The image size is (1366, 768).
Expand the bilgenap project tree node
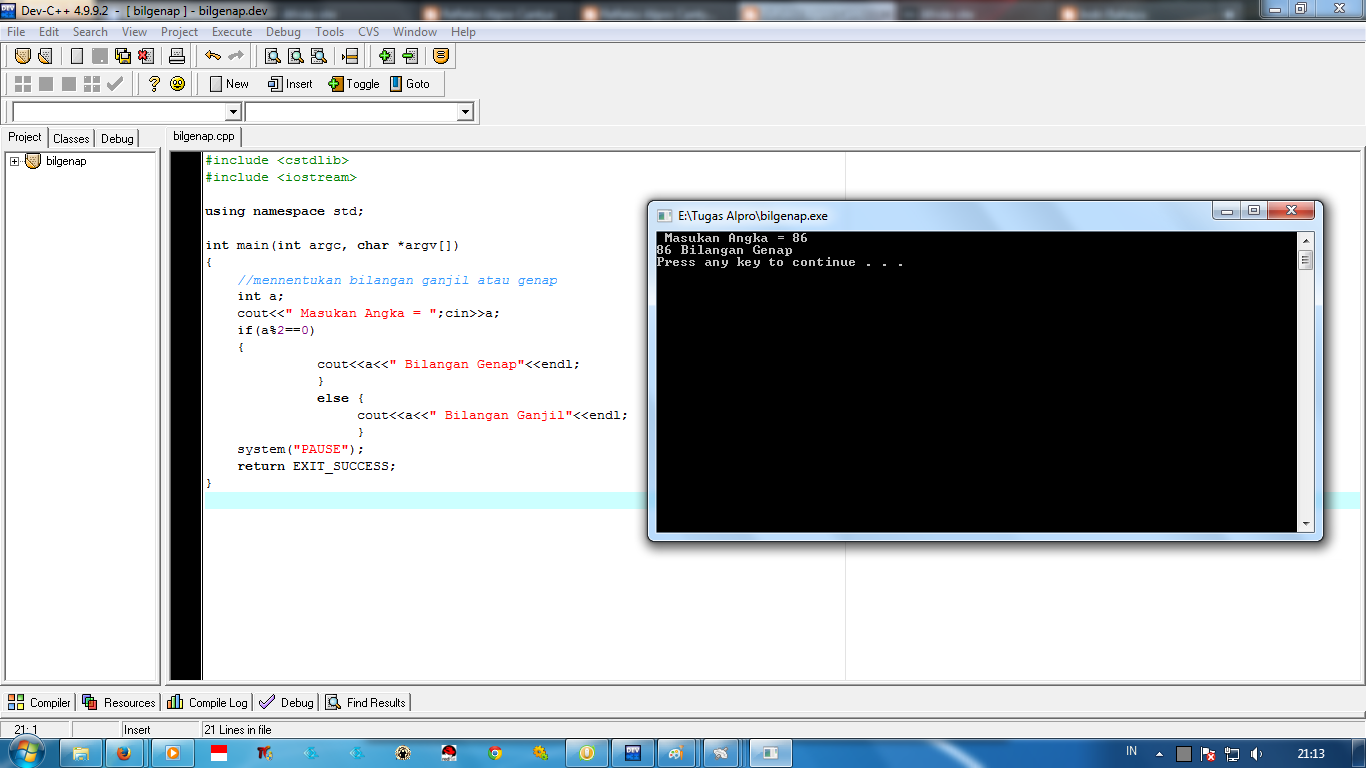15,161
